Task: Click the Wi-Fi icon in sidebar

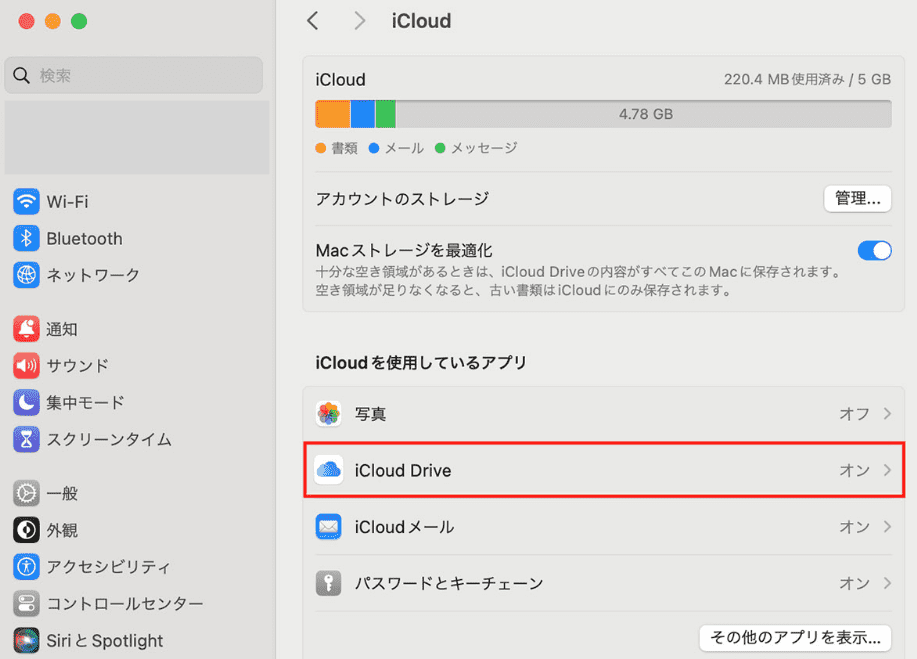Action: (26, 202)
